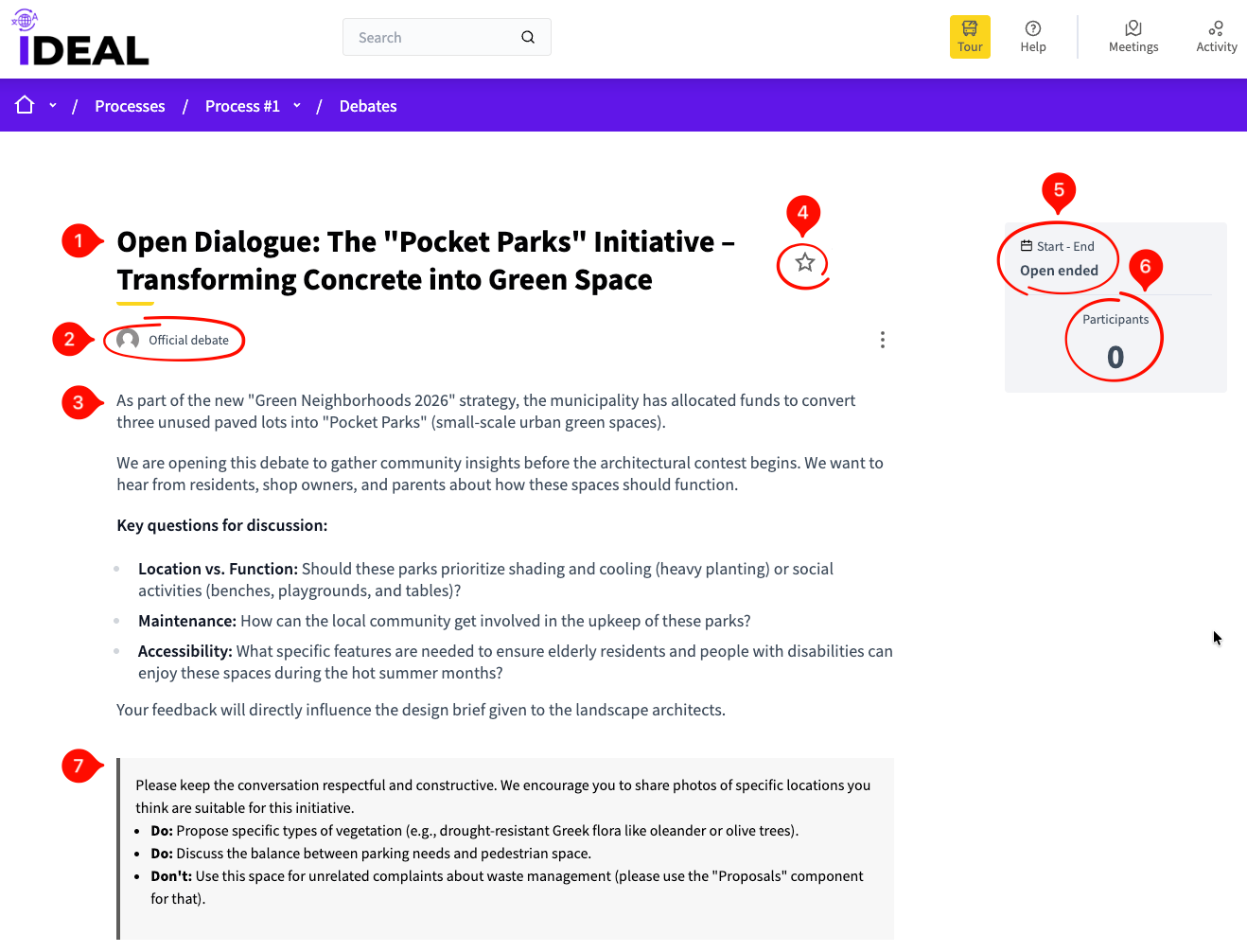Click the Official debate author link
This screenshot has width=1247, height=952.
188,341
